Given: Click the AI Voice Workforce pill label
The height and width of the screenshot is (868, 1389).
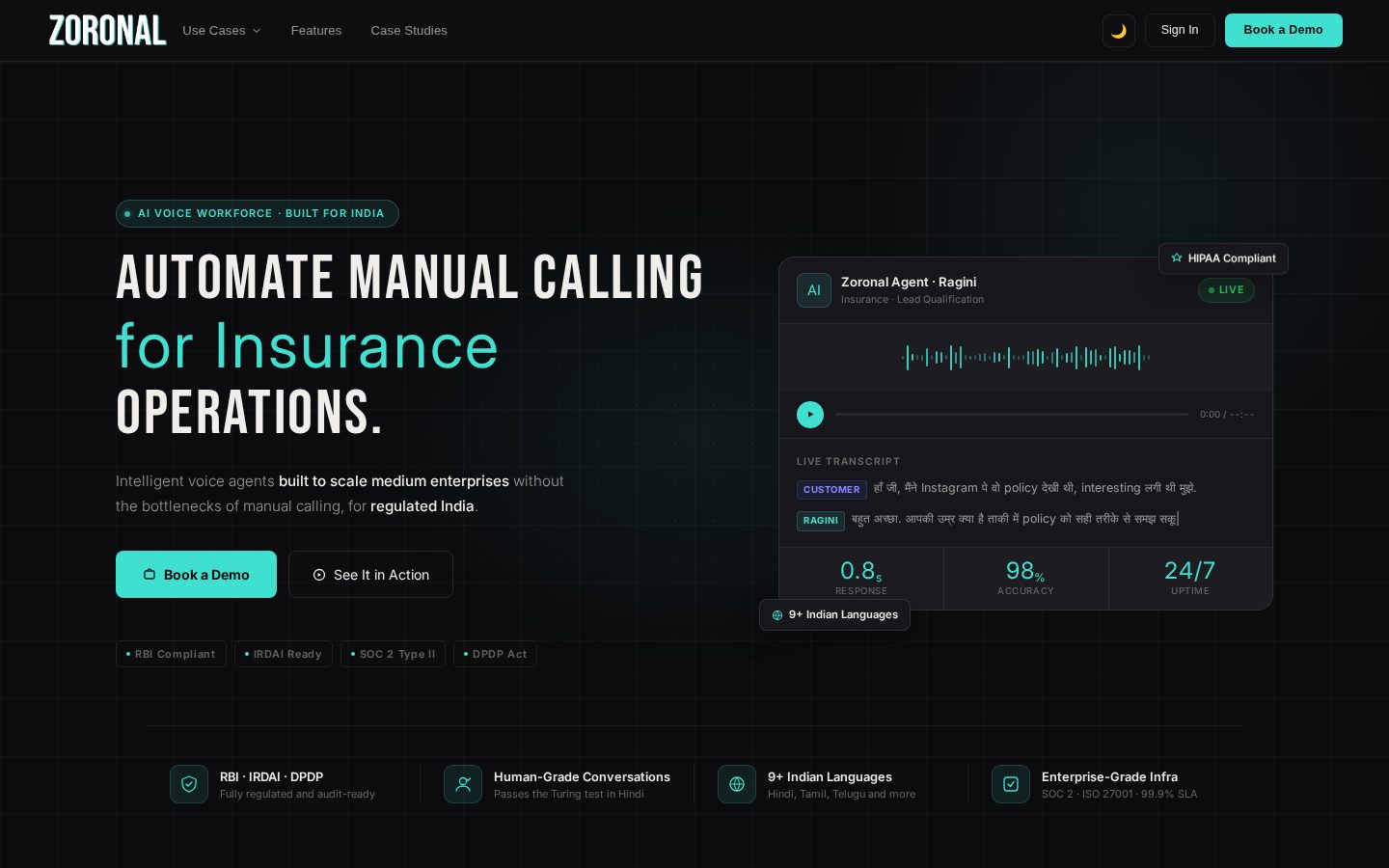Looking at the screenshot, I should click(x=258, y=213).
